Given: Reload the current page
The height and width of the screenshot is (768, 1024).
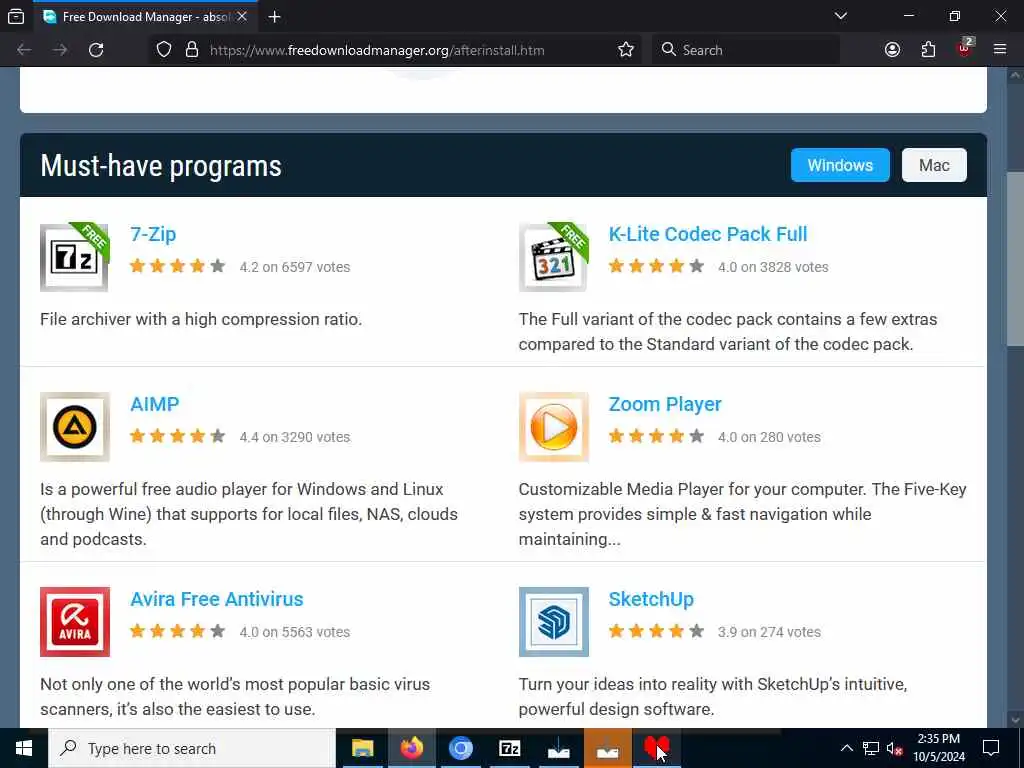Looking at the screenshot, I should [96, 50].
